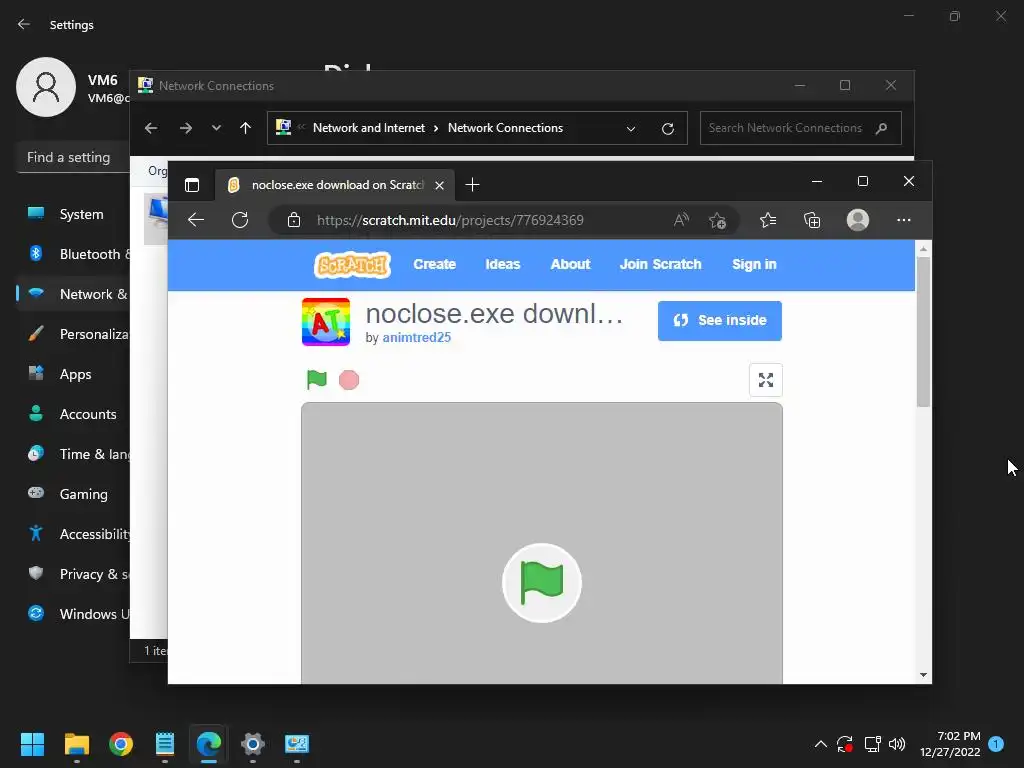Go up one level in Network Connections
The width and height of the screenshot is (1024, 768).
point(246,128)
